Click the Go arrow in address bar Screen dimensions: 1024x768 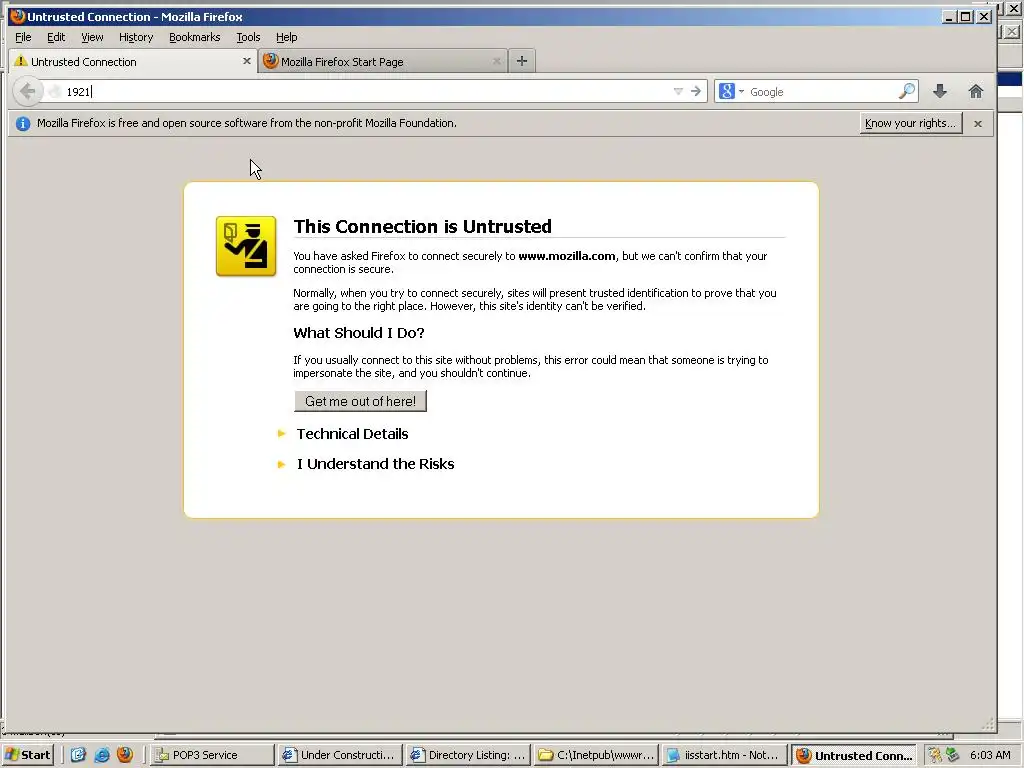696,91
